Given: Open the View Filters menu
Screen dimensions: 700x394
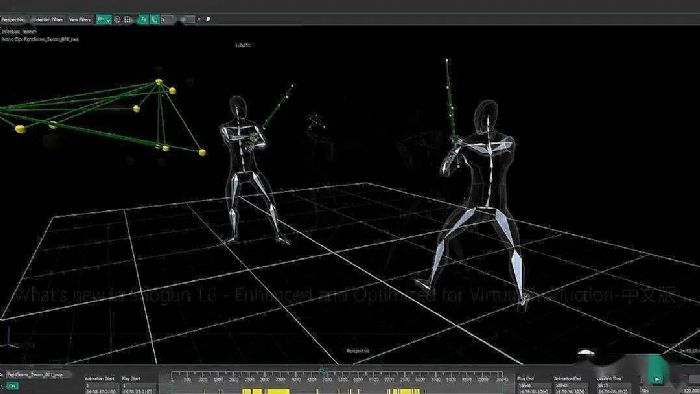Looking at the screenshot, I should 80,20.
